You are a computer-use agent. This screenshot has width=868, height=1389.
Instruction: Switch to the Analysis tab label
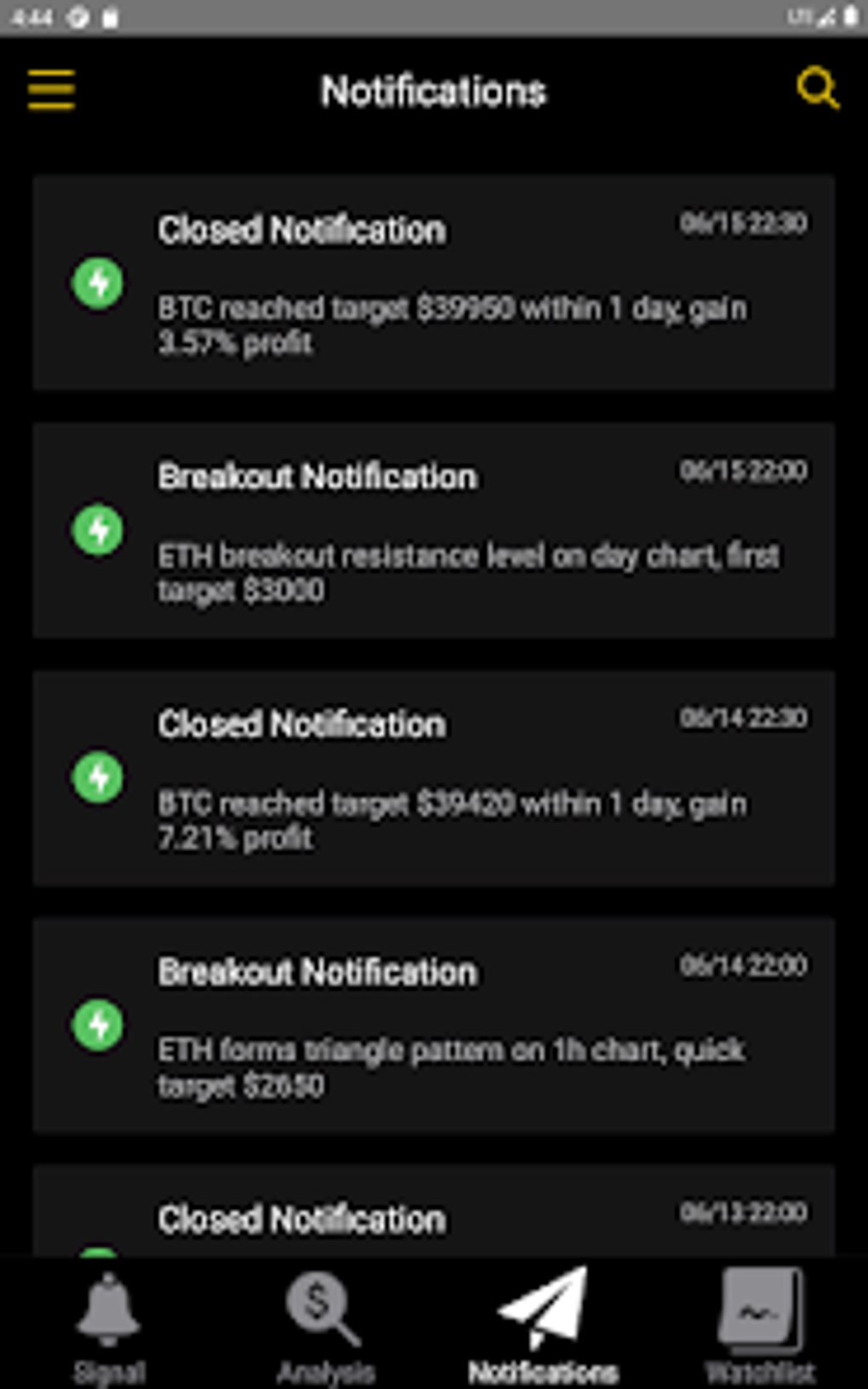(325, 1372)
